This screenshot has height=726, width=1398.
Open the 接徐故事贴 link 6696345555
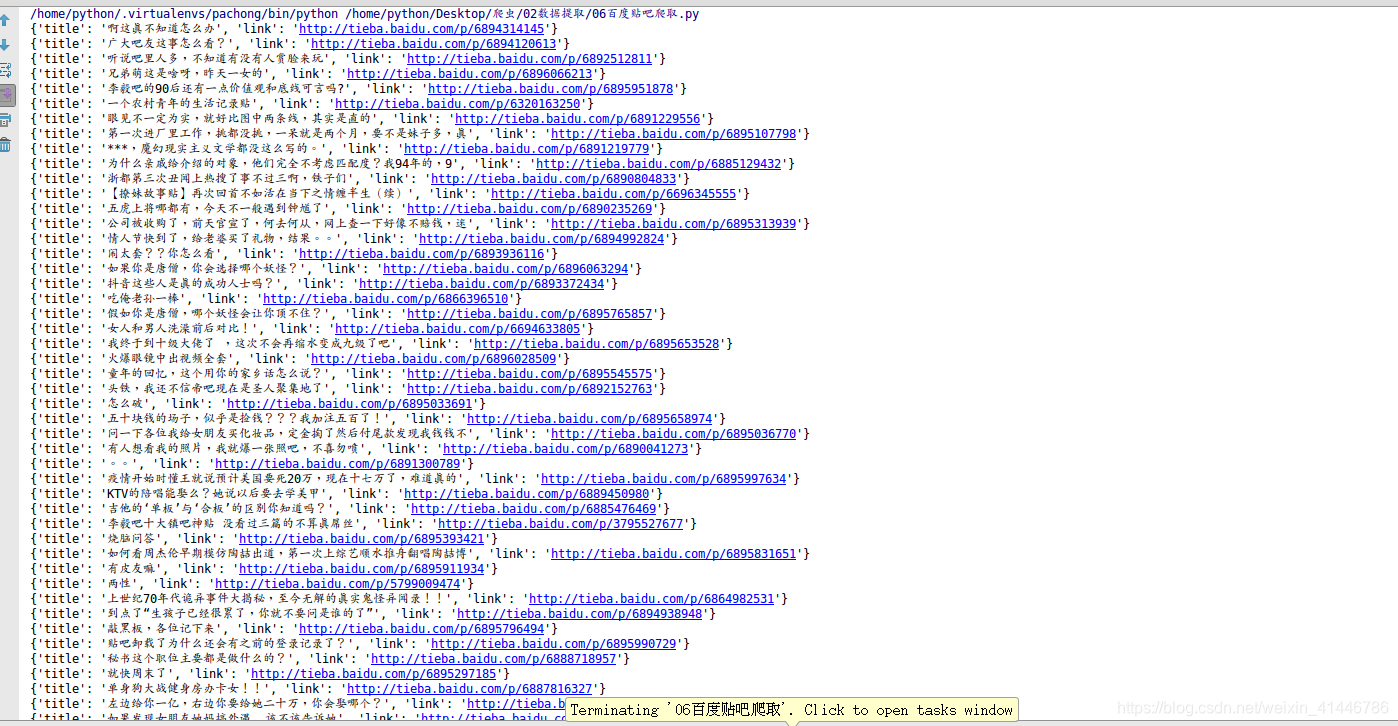pos(614,194)
